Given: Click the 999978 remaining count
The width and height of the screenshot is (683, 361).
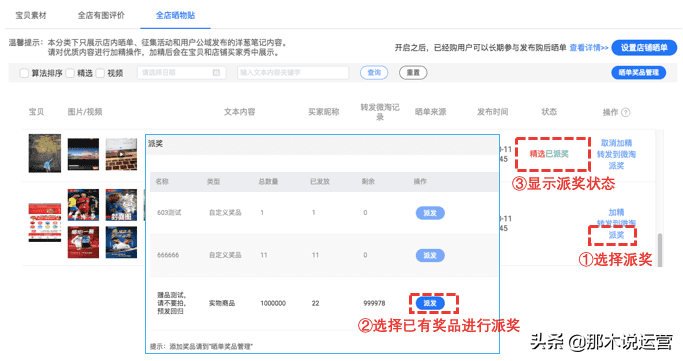Looking at the screenshot, I should tap(374, 303).
